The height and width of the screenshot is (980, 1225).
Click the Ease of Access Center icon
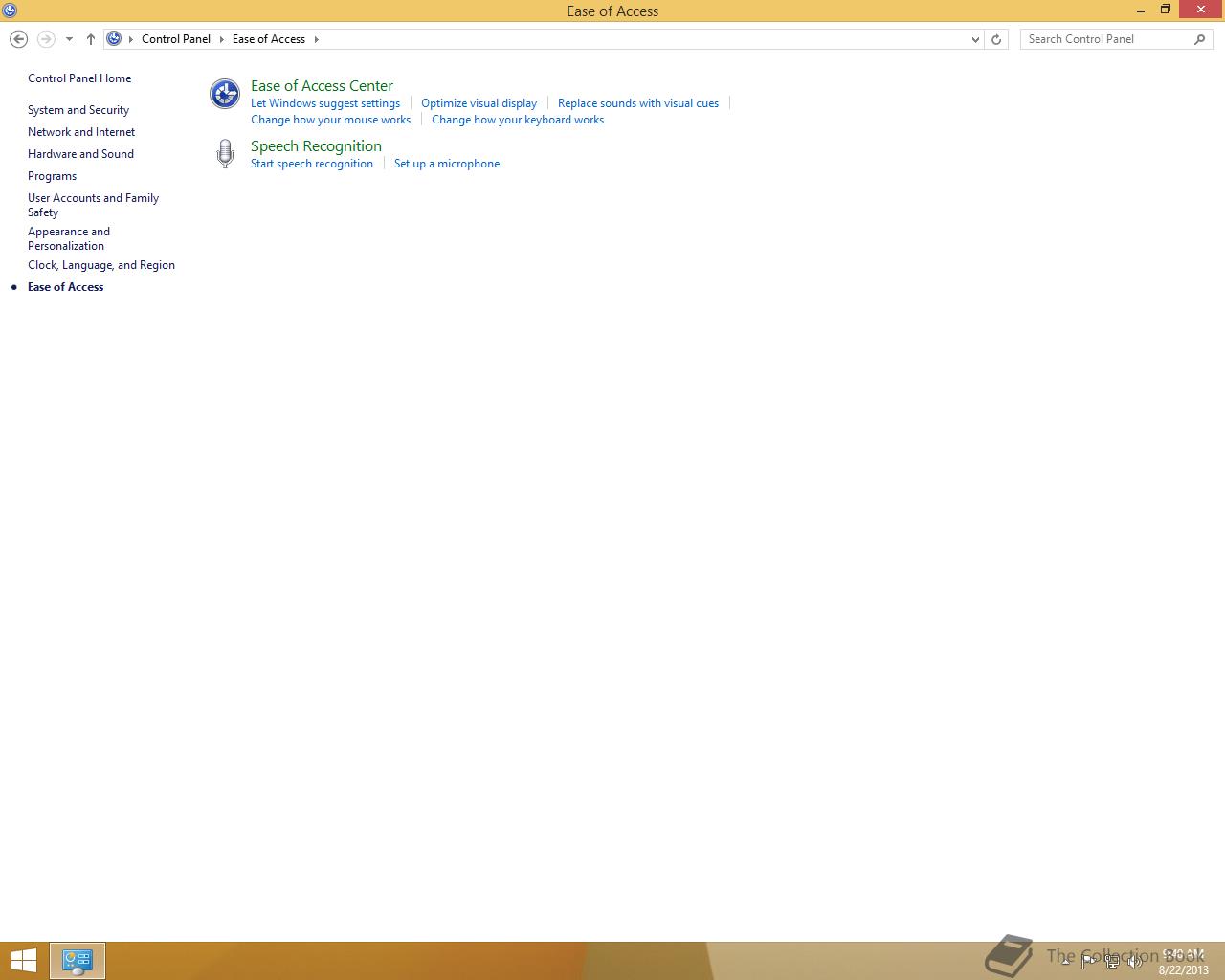click(x=225, y=94)
